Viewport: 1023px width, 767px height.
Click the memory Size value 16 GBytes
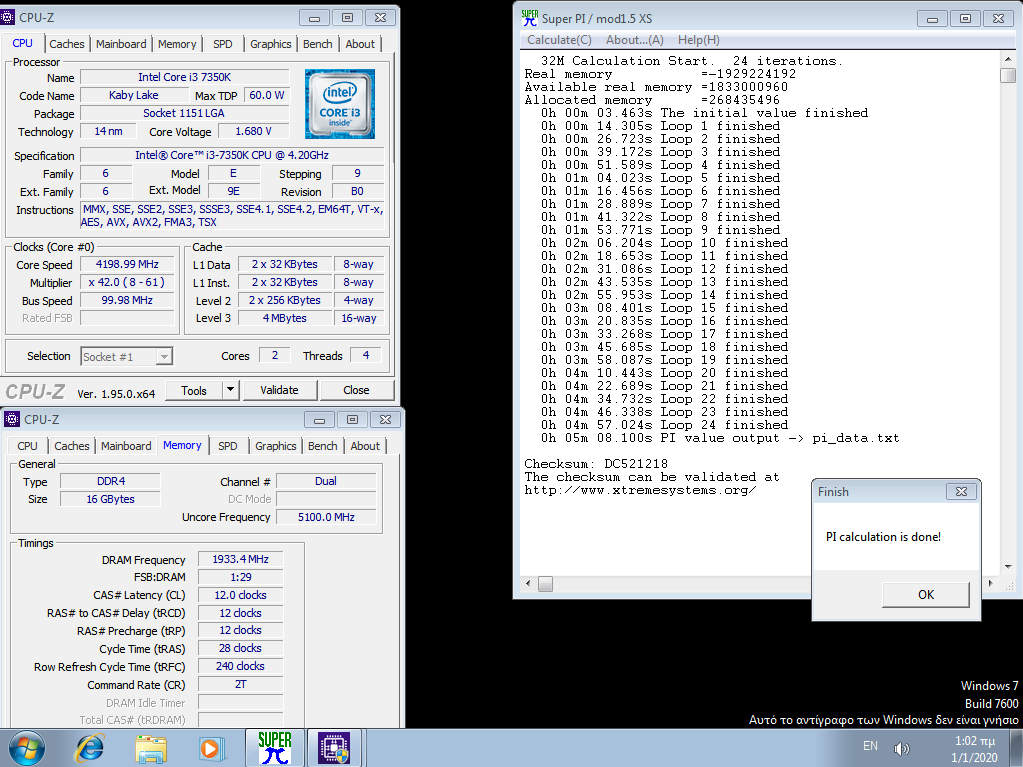pos(110,499)
